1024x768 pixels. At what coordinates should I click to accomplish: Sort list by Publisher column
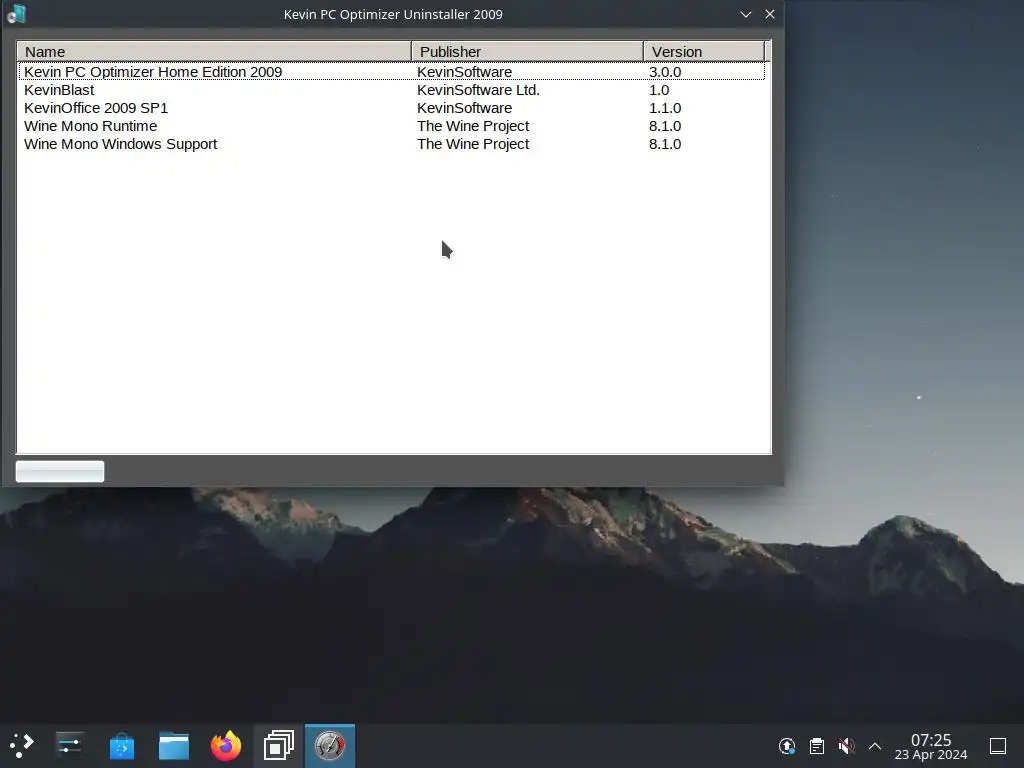527,52
